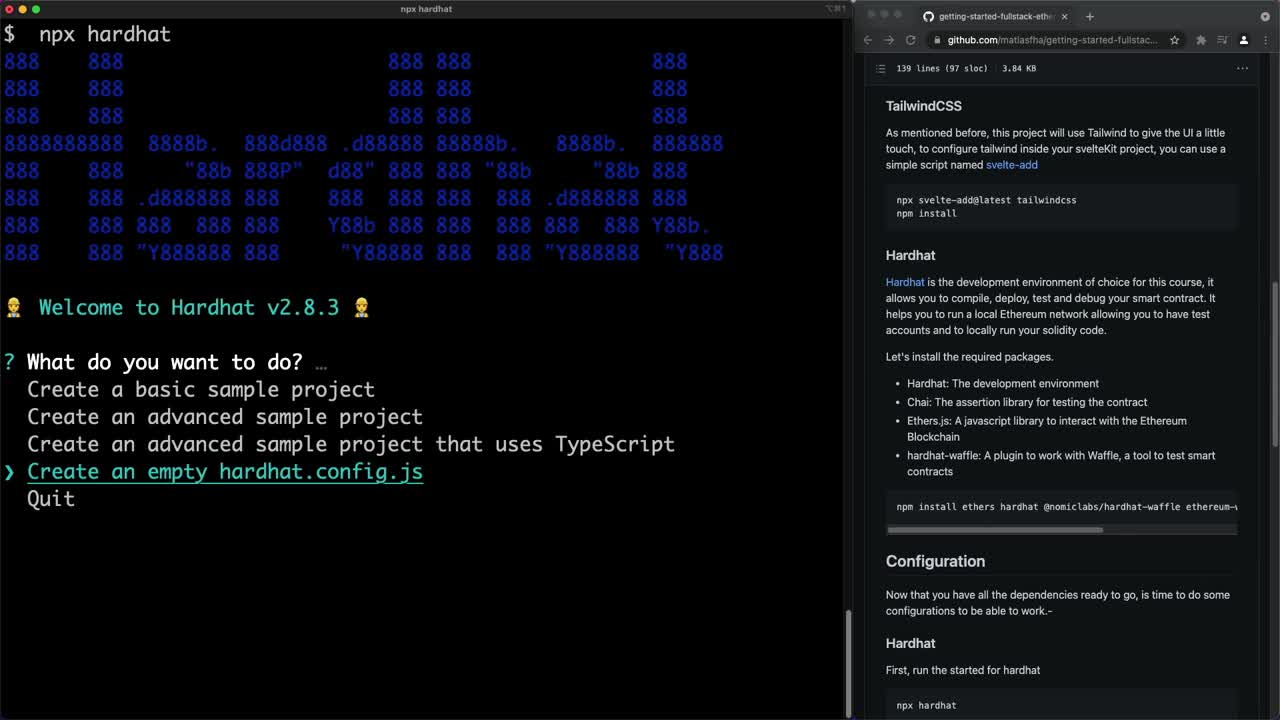Open the '...' menu on the file header
Screen dimensions: 1280x720
coord(1243,68)
